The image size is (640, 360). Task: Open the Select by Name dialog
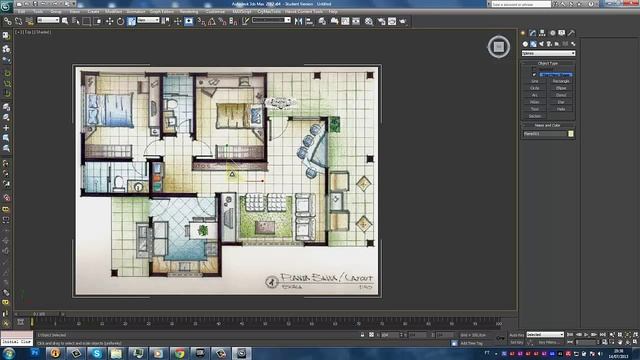coord(76,21)
